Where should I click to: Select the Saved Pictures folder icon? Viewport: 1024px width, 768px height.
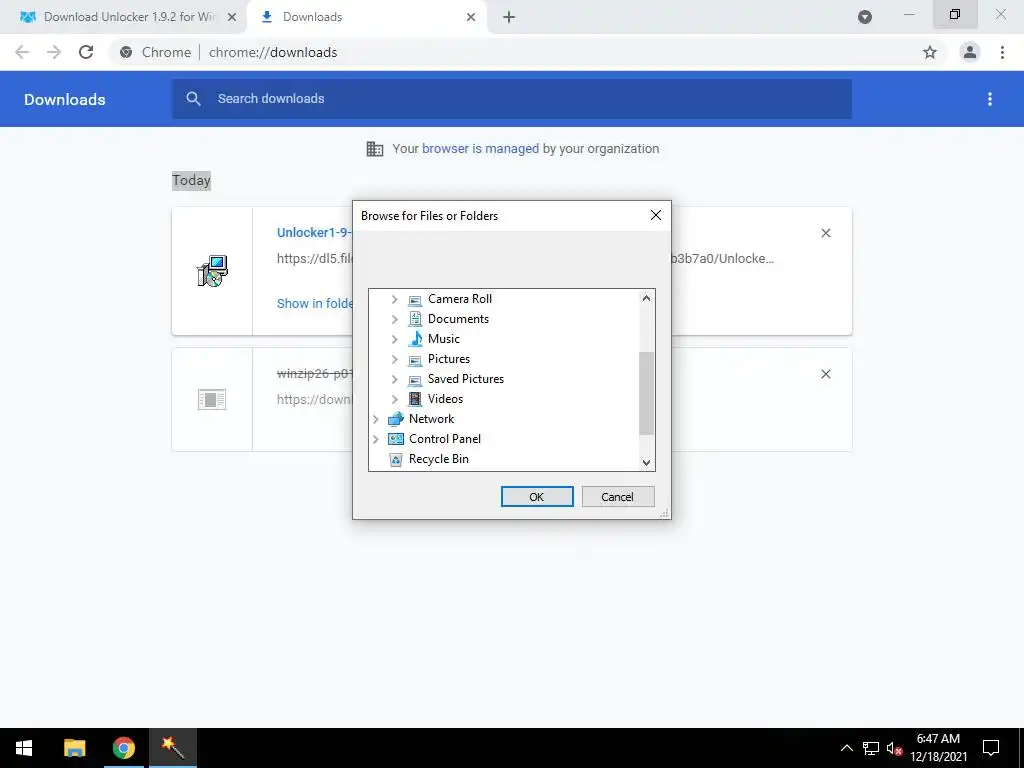415,379
